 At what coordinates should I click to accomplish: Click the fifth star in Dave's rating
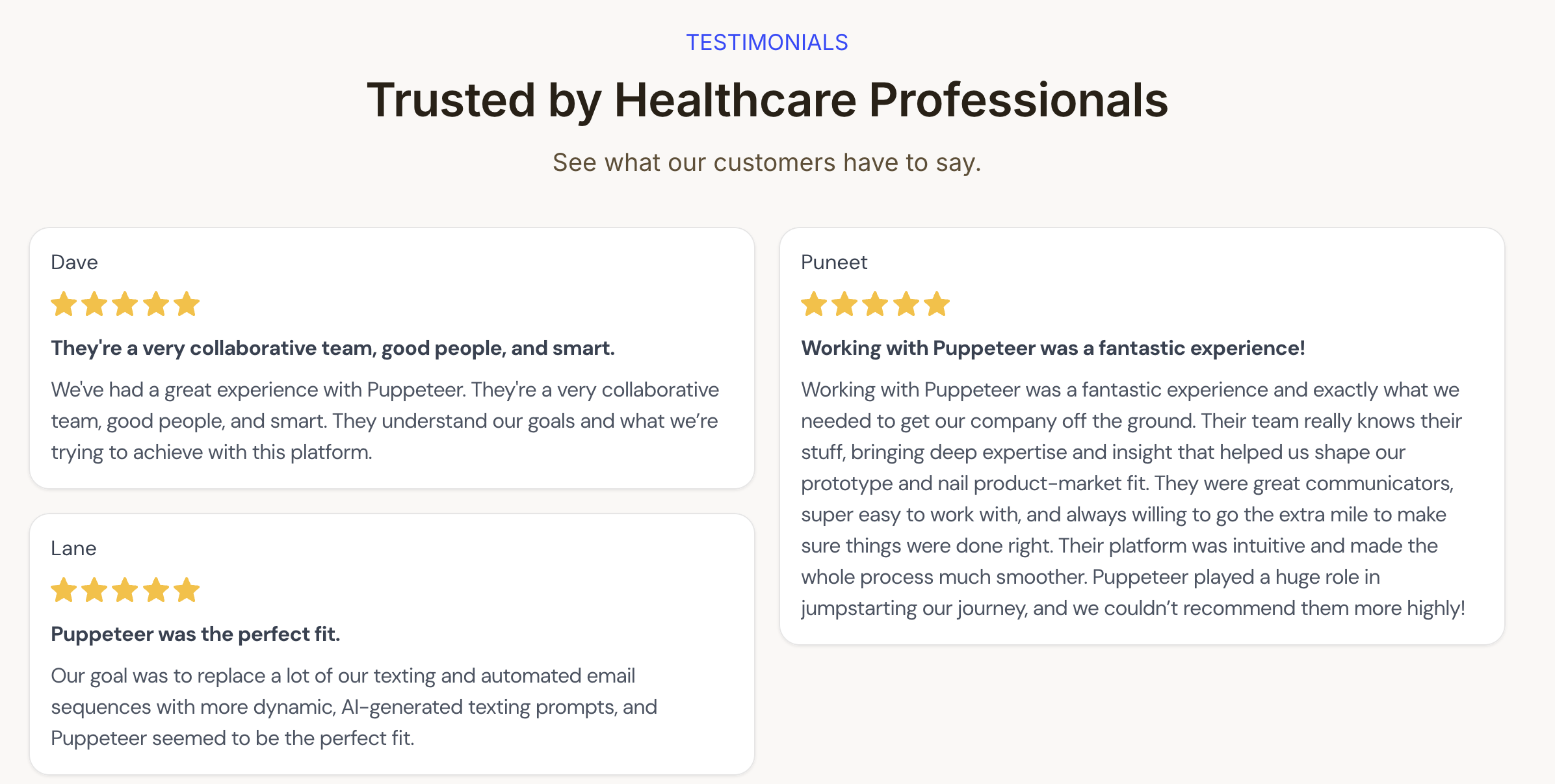[187, 304]
